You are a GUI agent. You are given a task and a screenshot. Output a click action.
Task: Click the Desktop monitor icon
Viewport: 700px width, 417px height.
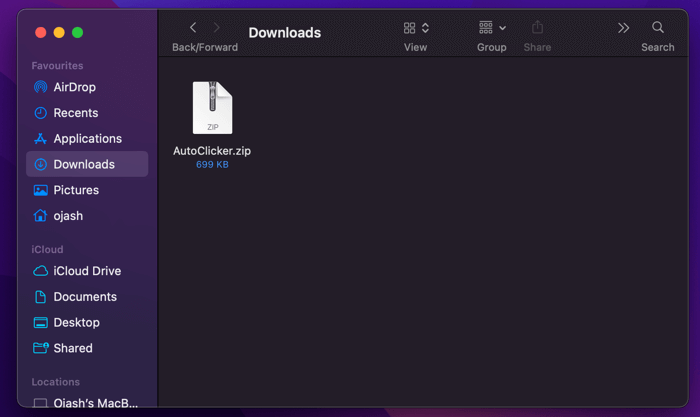pos(41,322)
